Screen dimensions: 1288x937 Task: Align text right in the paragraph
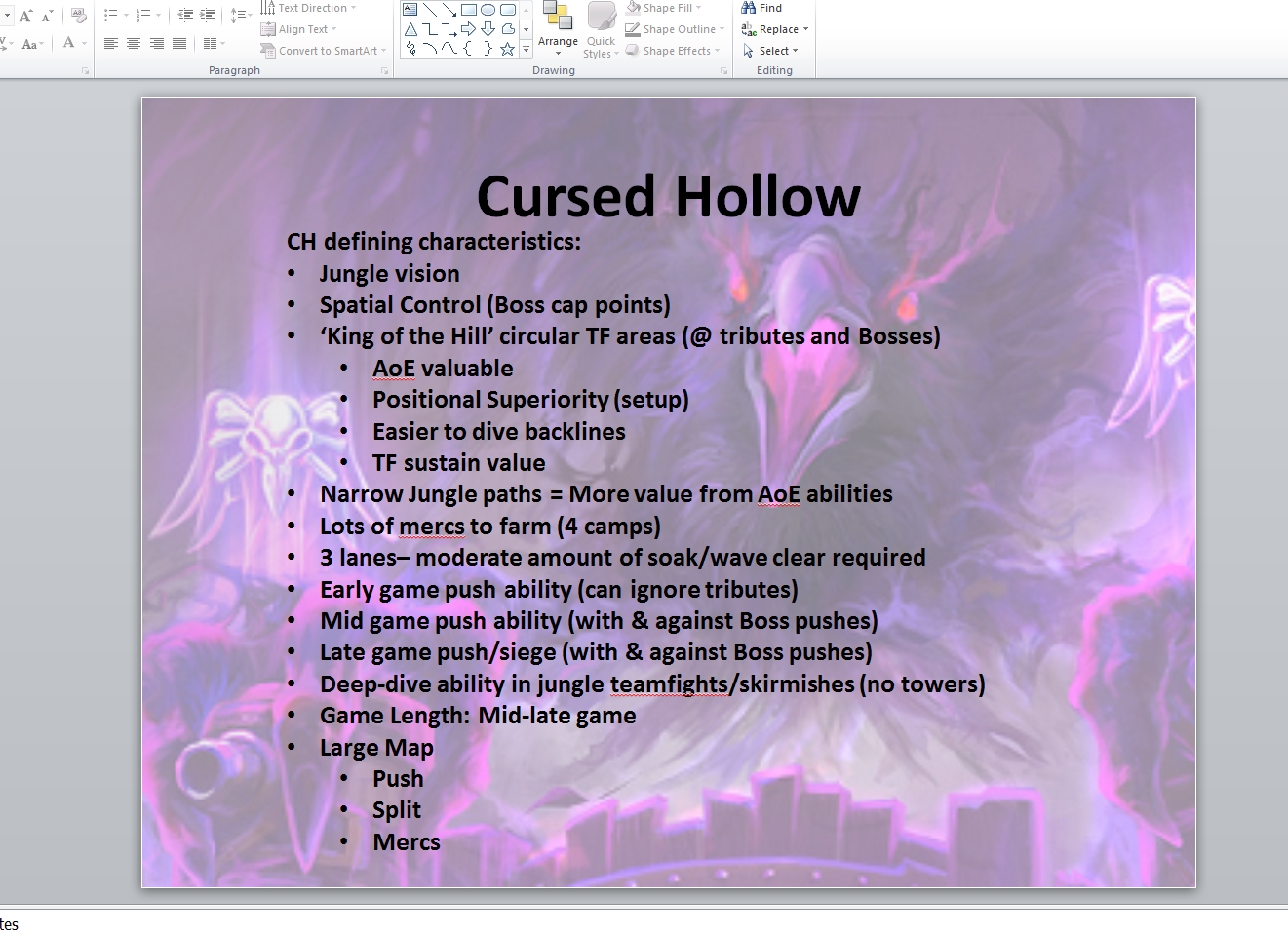157,43
